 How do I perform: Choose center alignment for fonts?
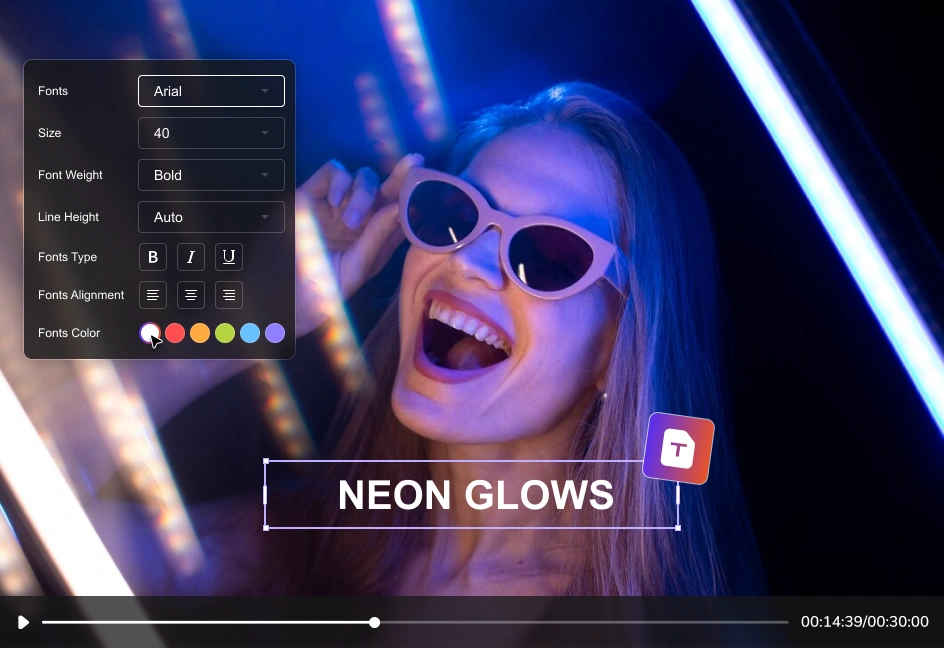pos(190,295)
